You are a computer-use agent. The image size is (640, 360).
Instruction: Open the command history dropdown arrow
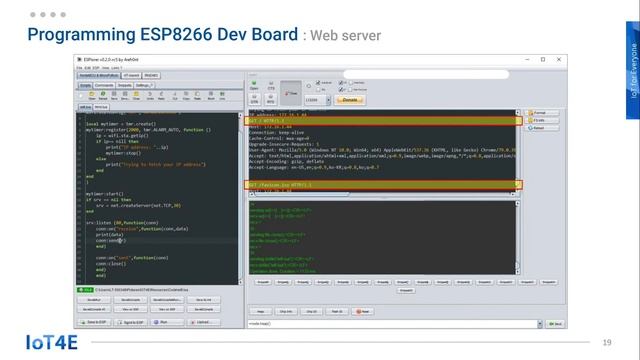pyautogui.click(x=540, y=324)
